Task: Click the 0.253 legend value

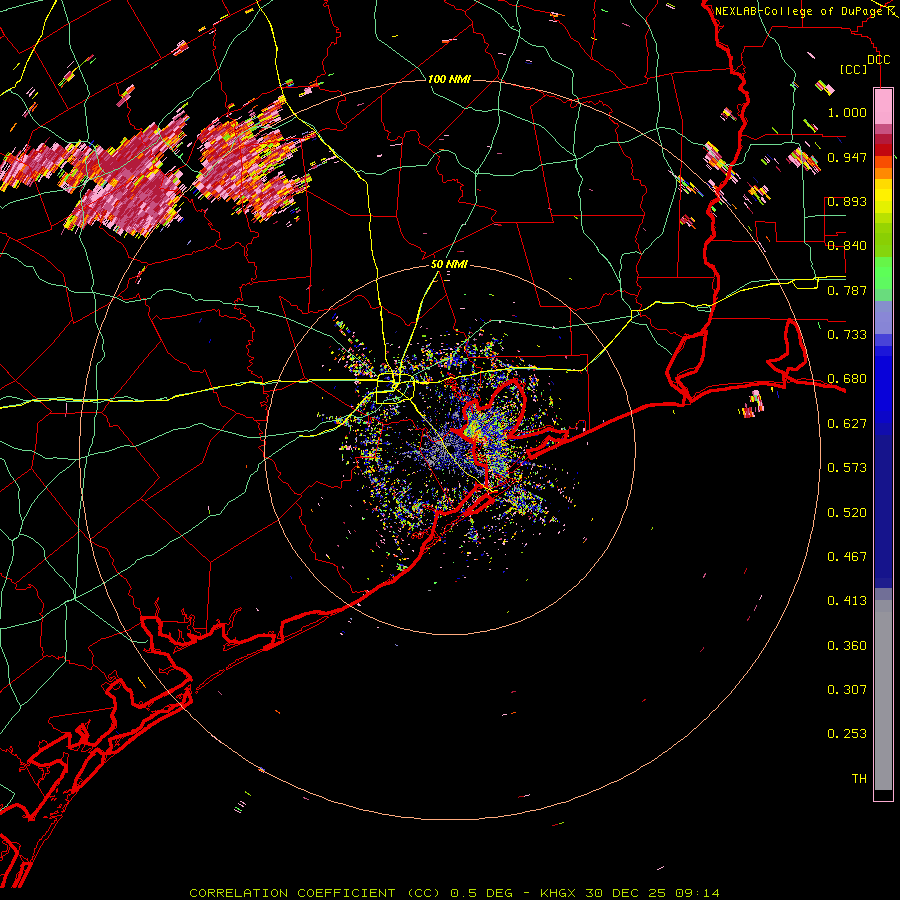Action: coord(847,734)
